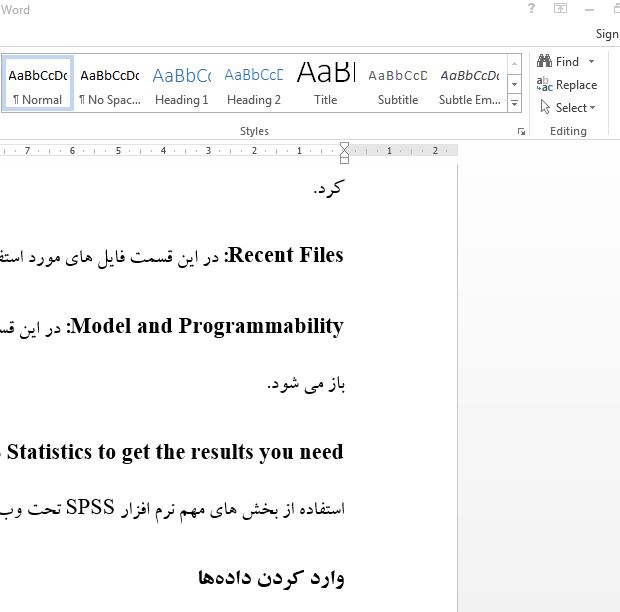Click the Replace button

click(567, 85)
